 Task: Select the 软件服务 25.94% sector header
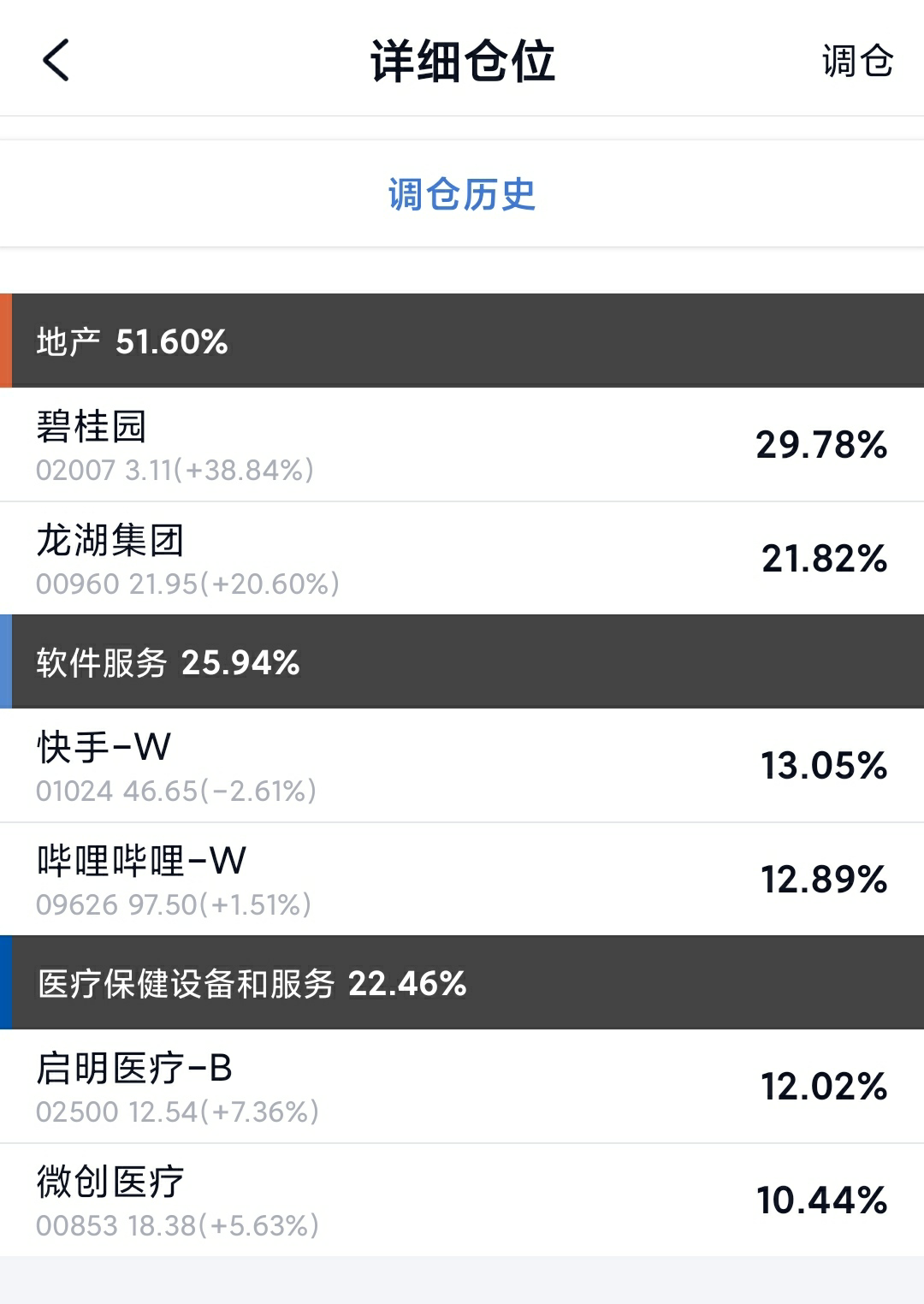pos(169,662)
